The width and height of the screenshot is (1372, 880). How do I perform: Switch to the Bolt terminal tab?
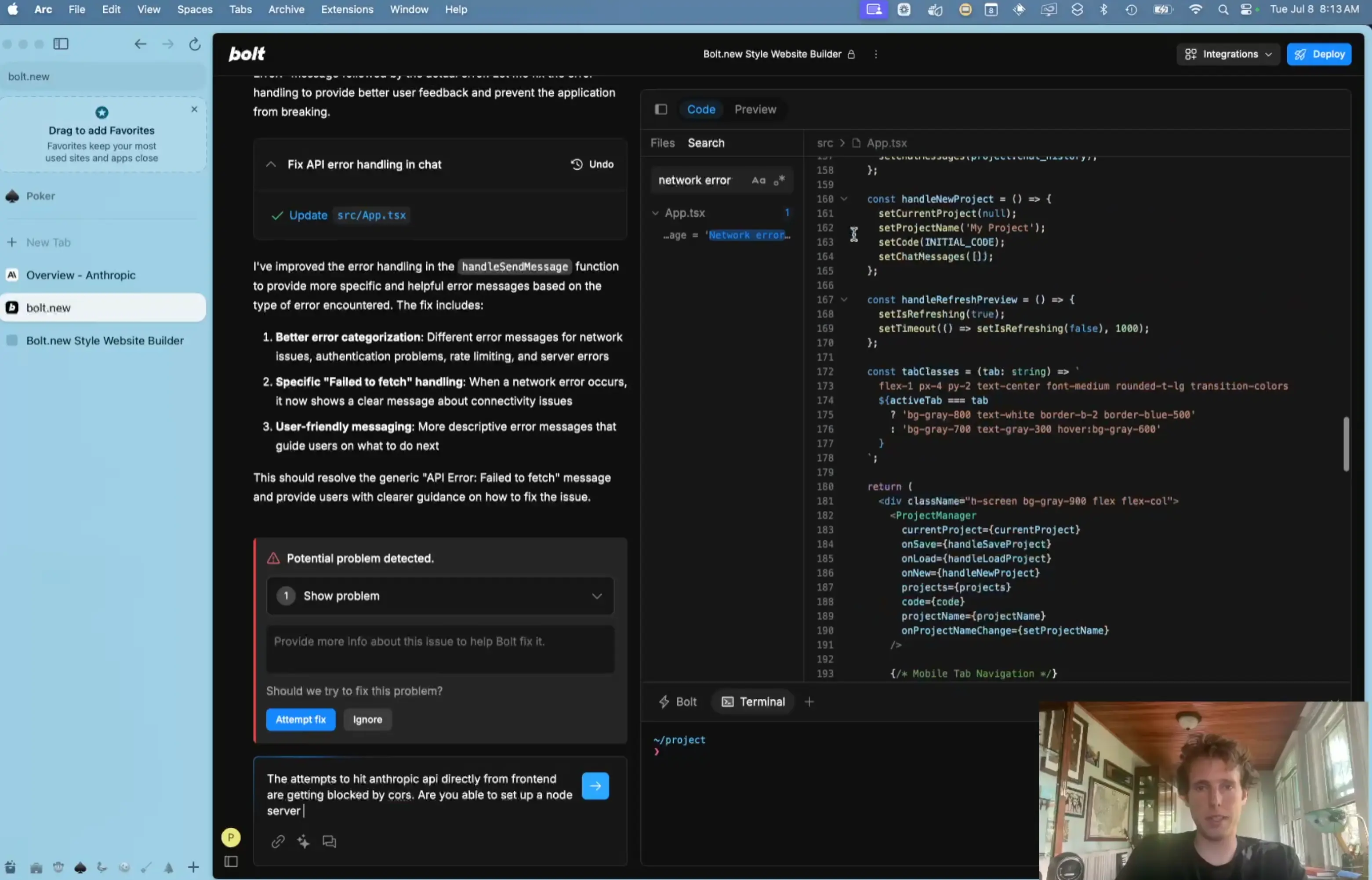tap(678, 702)
